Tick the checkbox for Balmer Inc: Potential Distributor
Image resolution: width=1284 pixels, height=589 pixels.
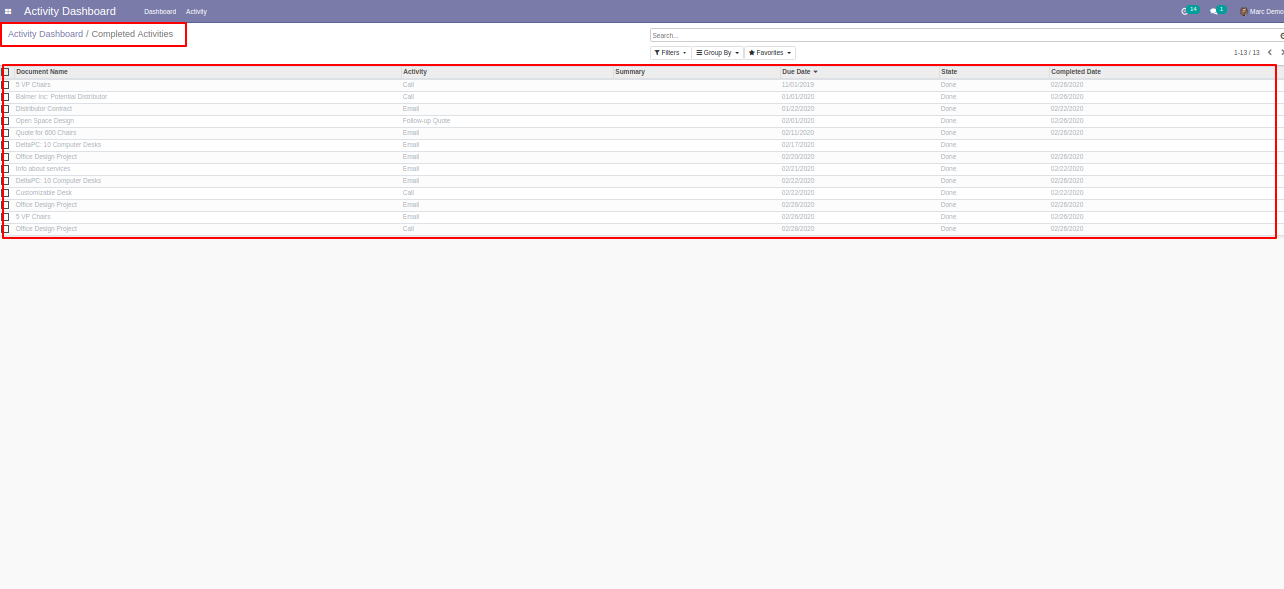pyautogui.click(x=6, y=97)
